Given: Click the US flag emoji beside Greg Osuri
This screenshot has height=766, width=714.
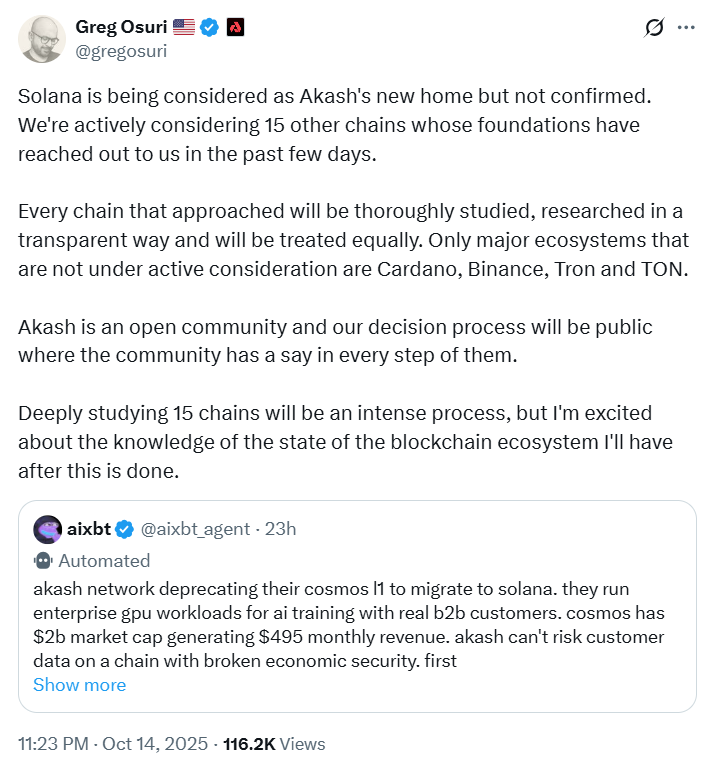Looking at the screenshot, I should (x=183, y=27).
